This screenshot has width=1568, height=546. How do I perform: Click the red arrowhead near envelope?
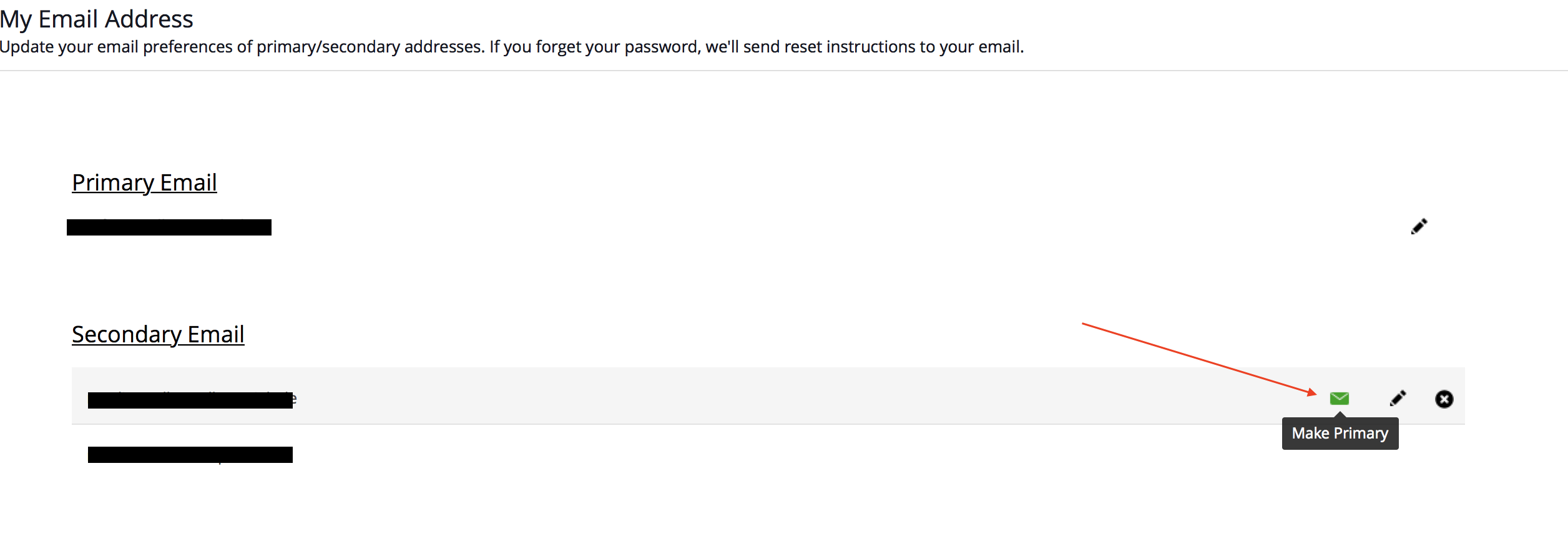pyautogui.click(x=1312, y=392)
